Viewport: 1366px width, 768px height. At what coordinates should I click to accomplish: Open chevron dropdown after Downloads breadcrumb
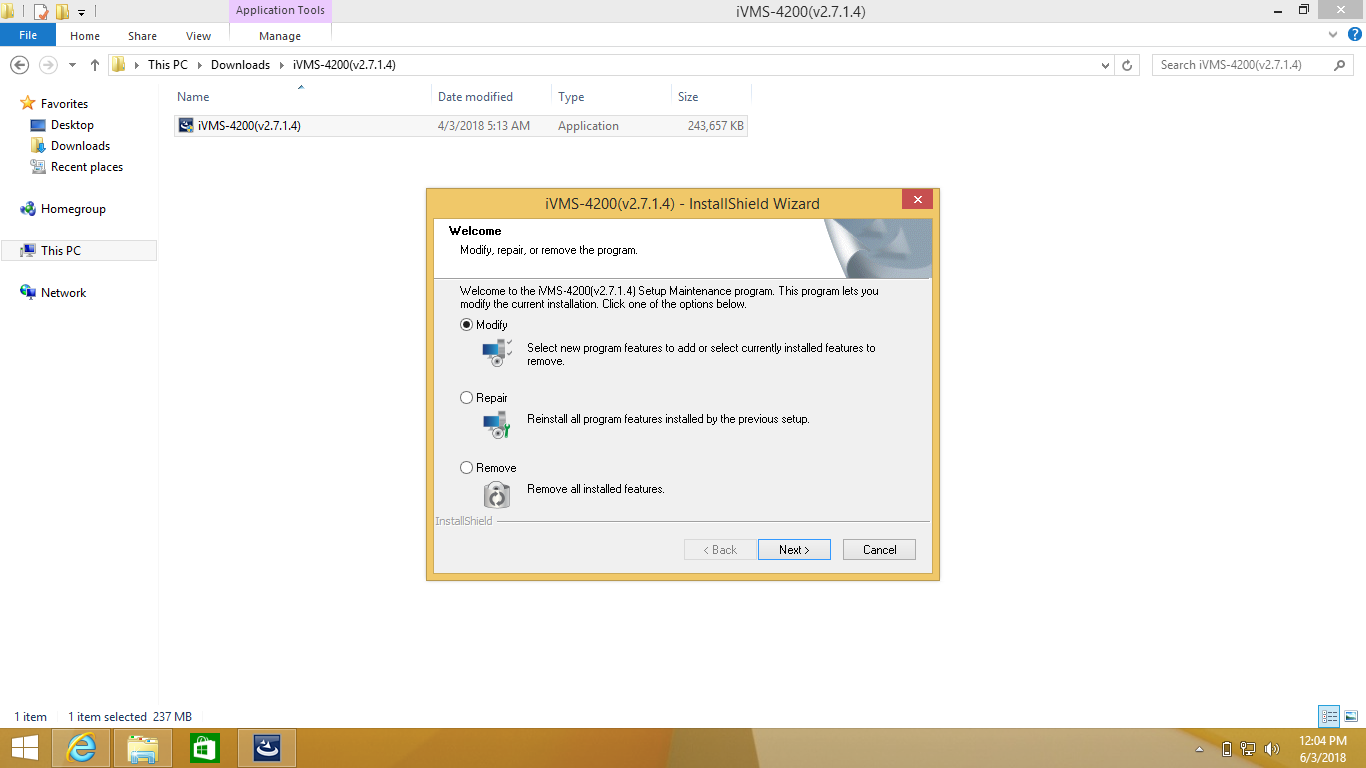[282, 65]
